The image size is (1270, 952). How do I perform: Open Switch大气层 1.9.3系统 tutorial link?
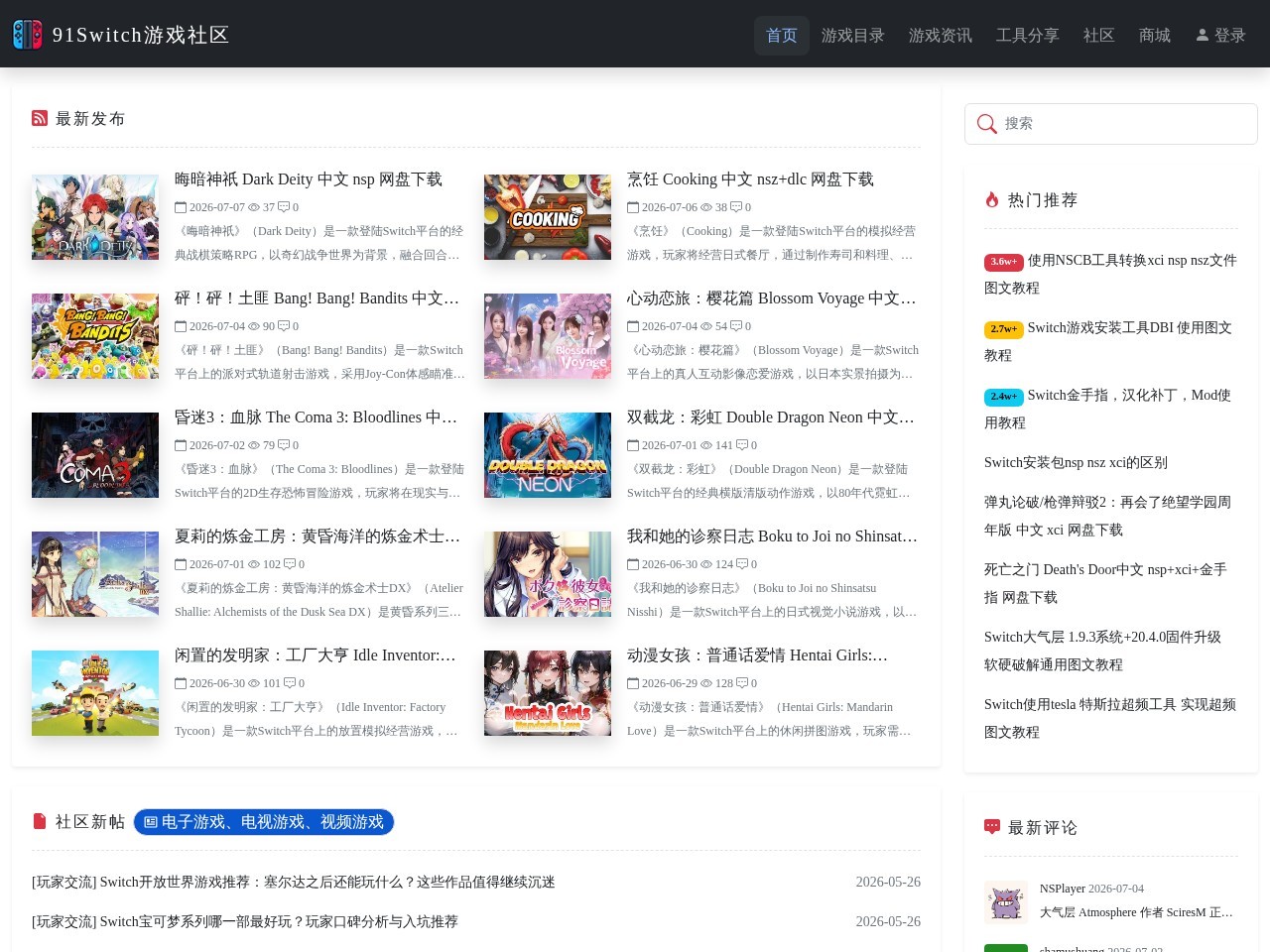pos(1102,651)
